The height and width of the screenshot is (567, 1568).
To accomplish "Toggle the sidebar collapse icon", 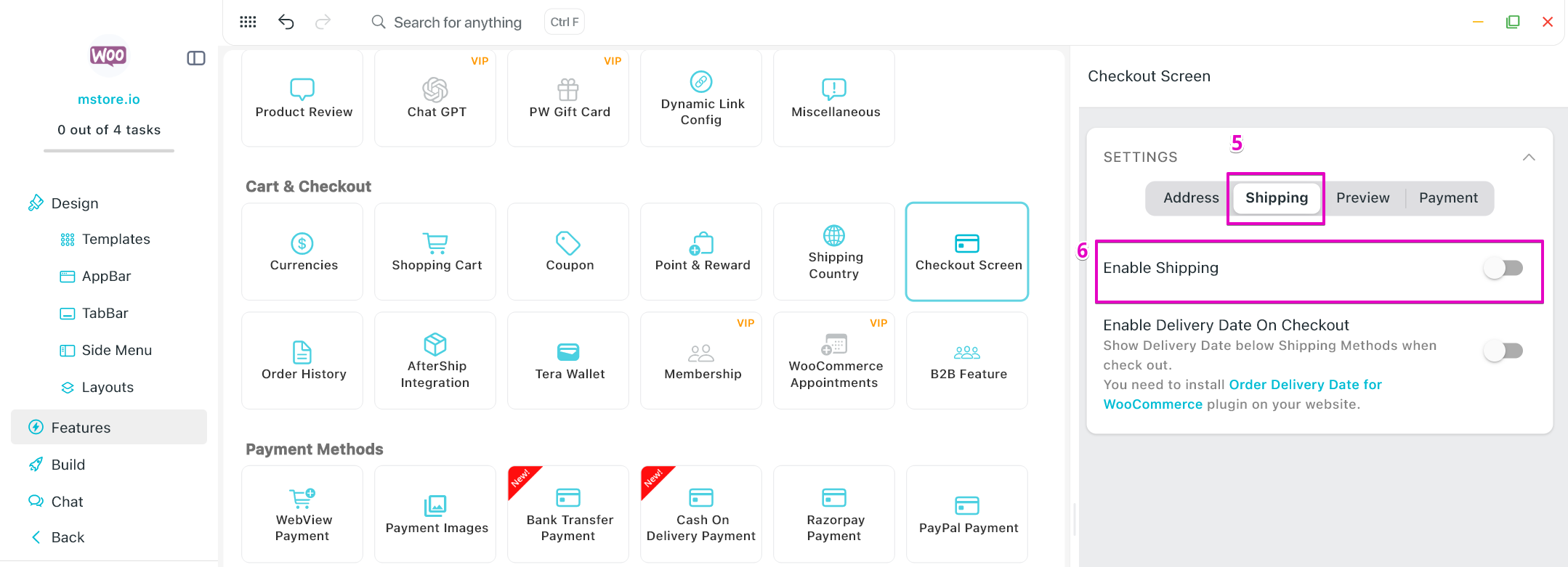I will tap(196, 58).
